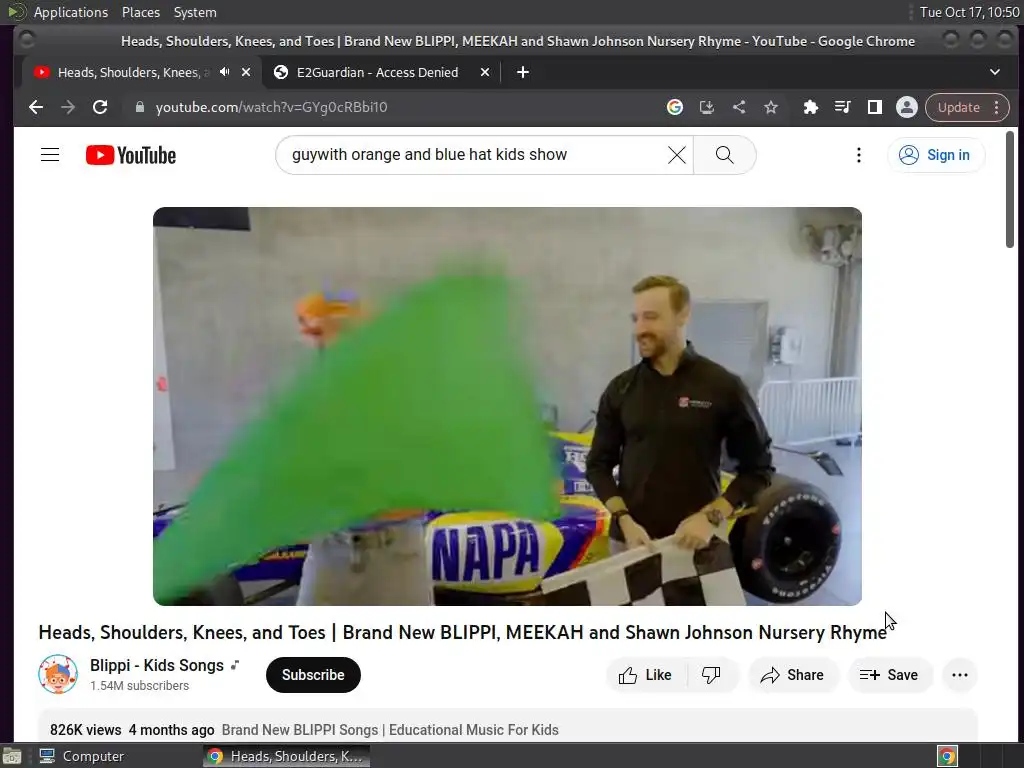The image size is (1024, 768).
Task: Open Google lens icon in address bar
Action: [675, 107]
